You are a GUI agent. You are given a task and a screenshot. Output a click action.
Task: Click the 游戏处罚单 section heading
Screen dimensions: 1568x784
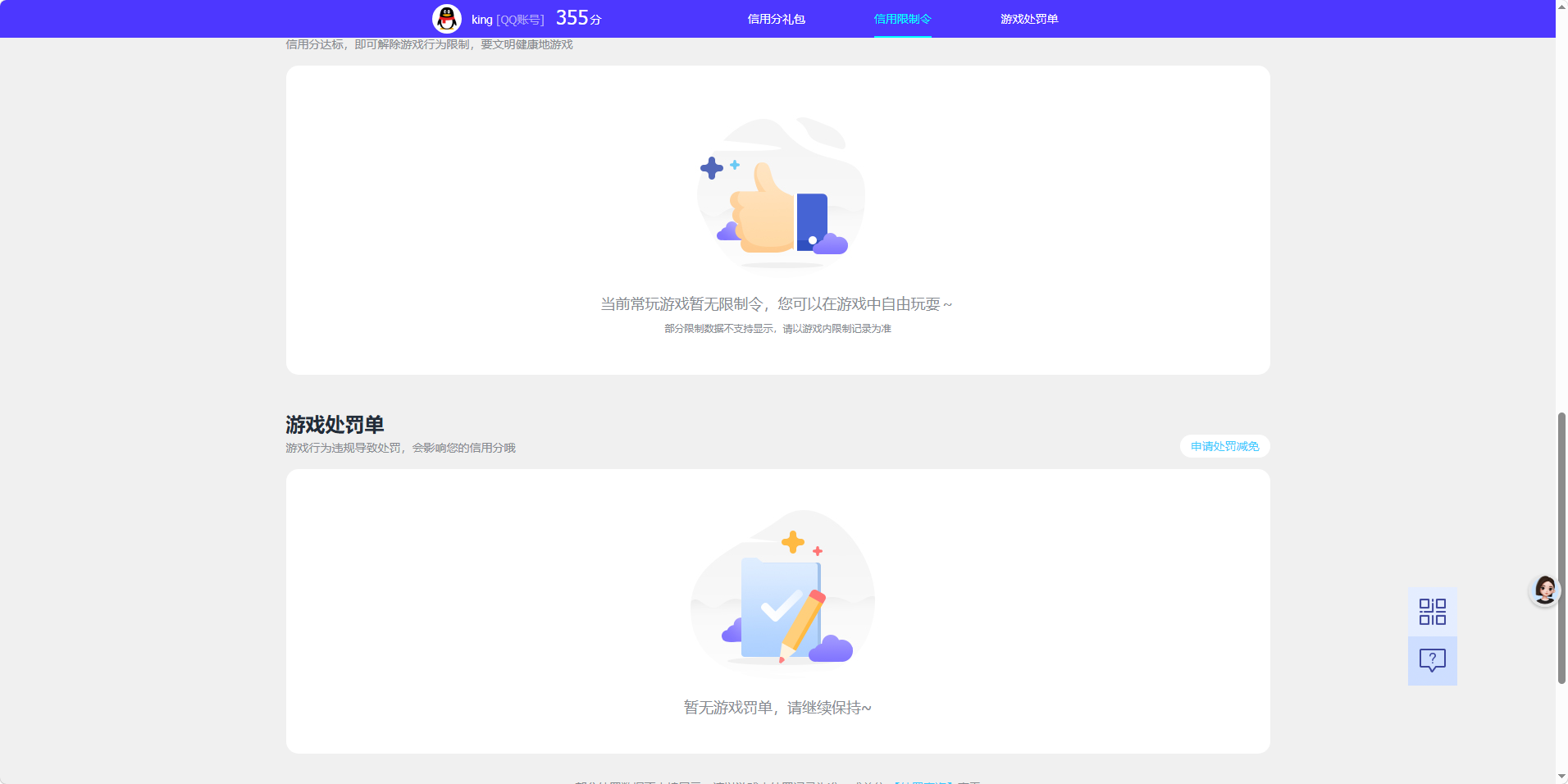pyautogui.click(x=335, y=425)
